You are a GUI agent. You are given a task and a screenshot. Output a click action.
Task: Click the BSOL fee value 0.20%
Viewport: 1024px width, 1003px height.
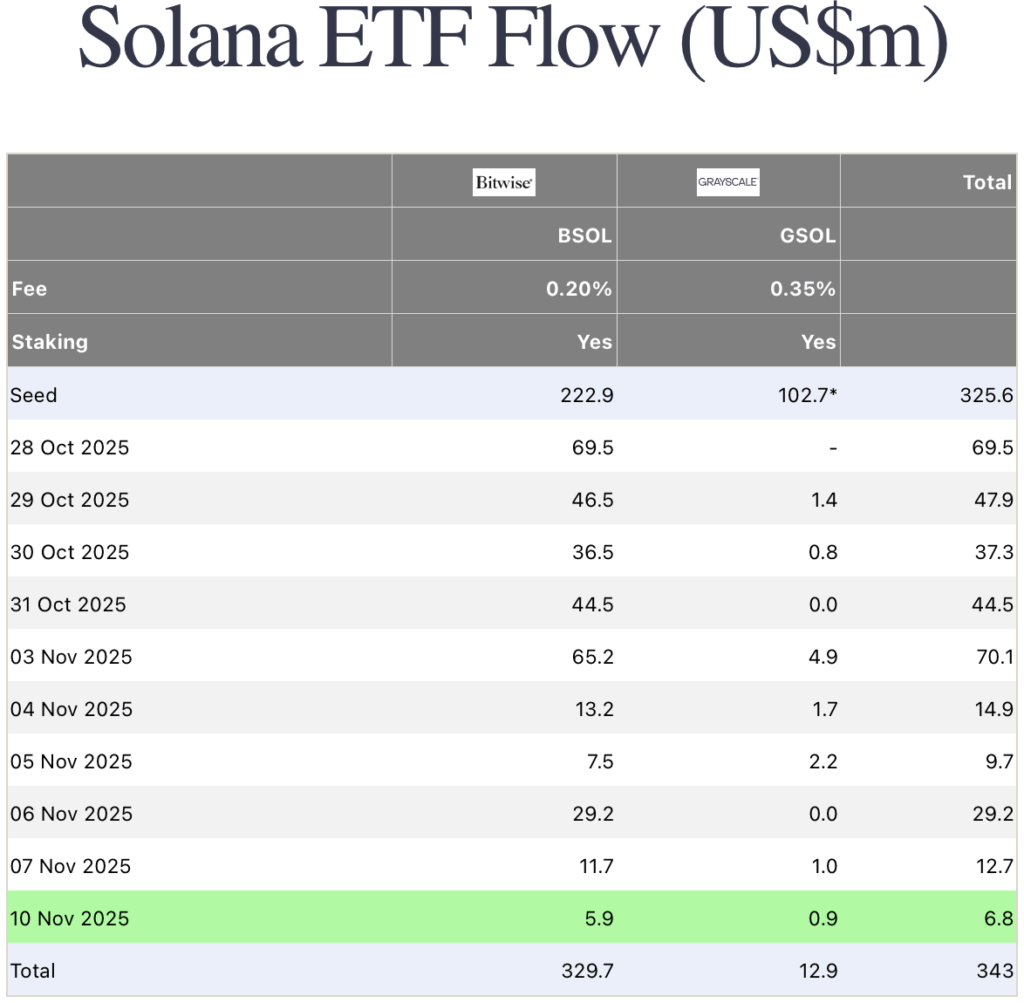tap(578, 288)
